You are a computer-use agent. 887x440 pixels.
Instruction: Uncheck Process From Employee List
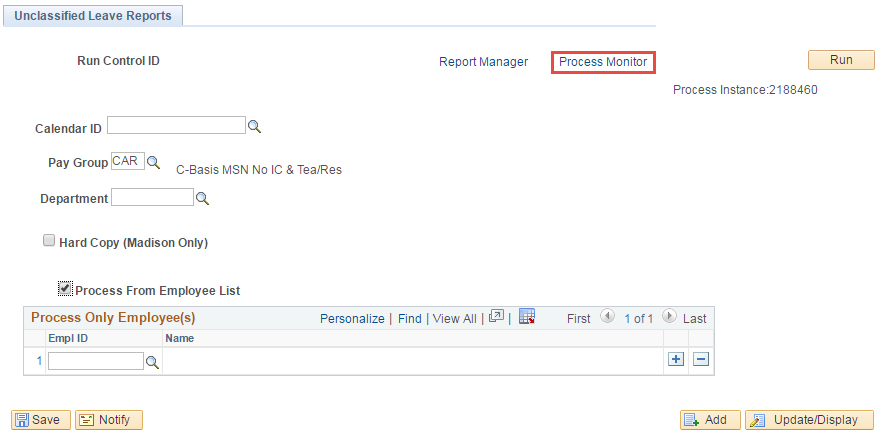click(x=65, y=288)
